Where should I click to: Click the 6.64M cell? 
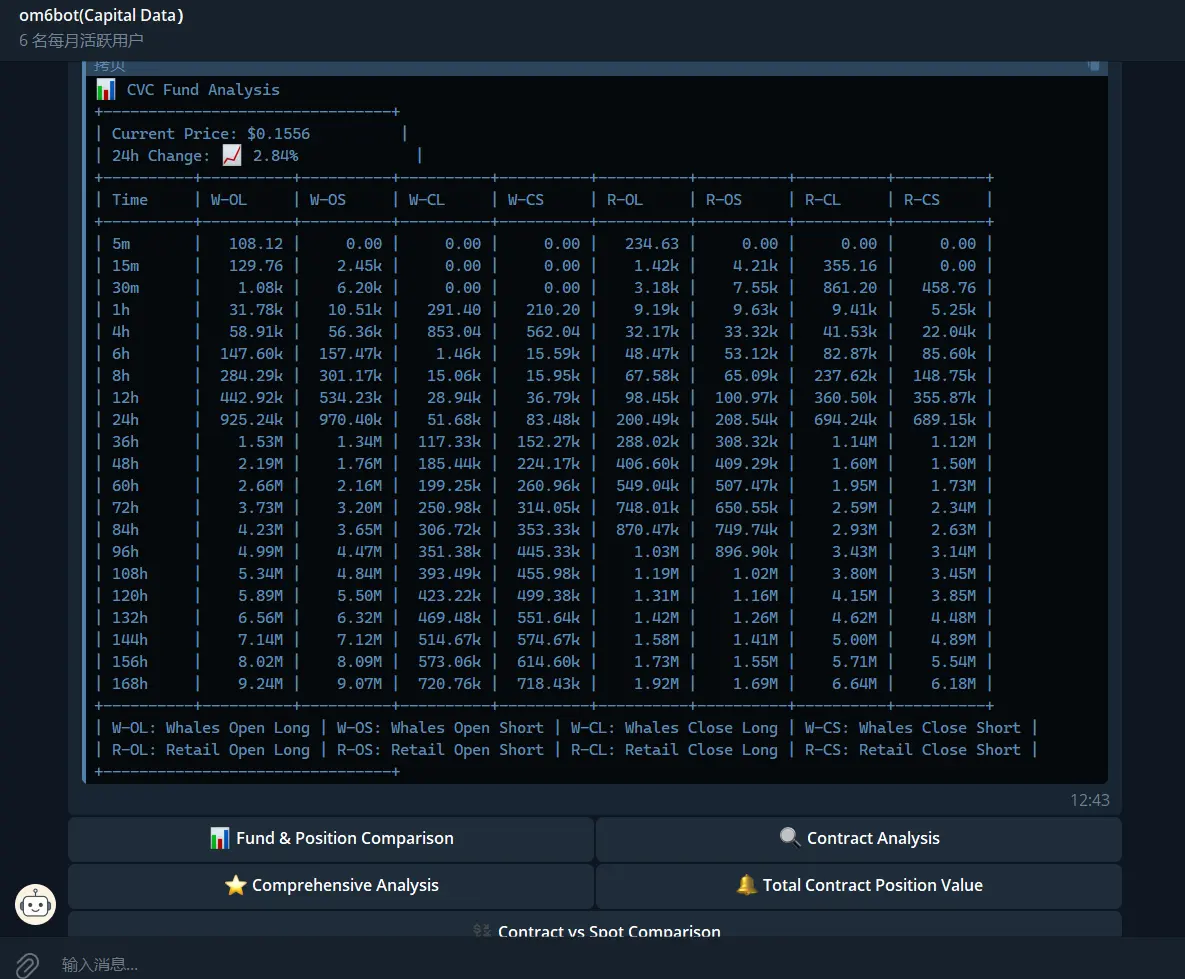tap(854, 683)
